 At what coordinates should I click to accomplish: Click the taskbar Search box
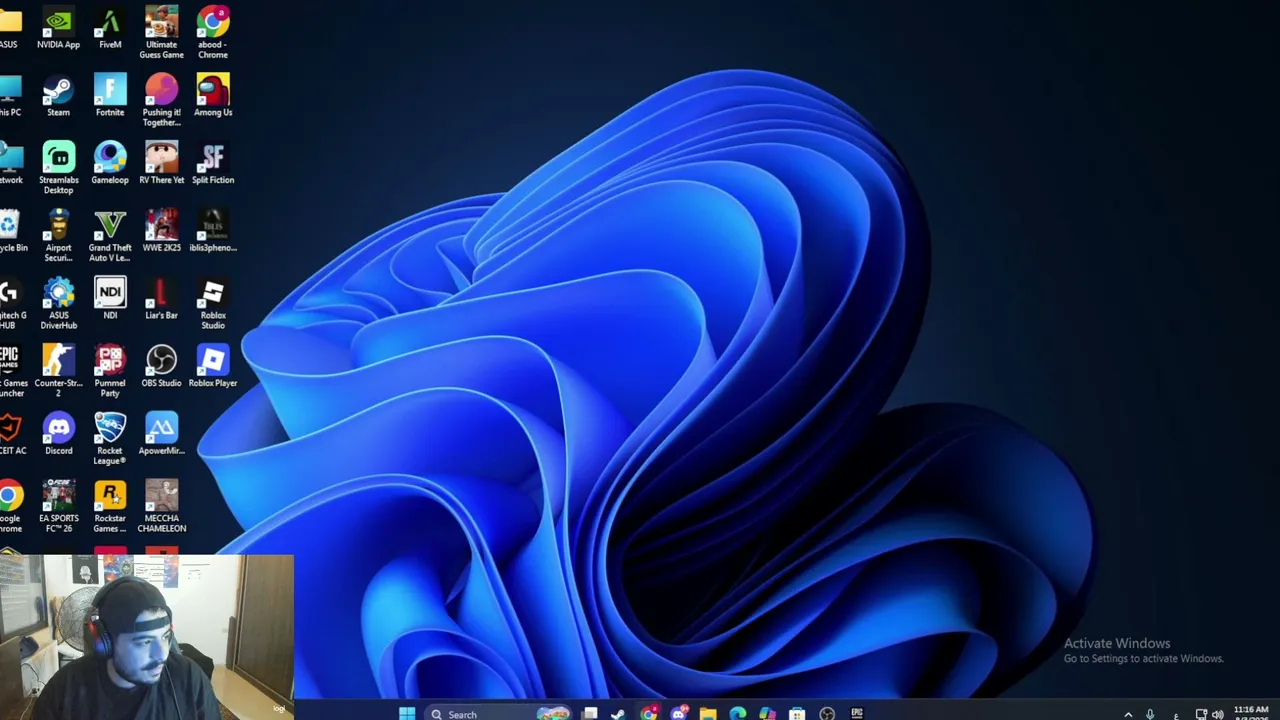[x=498, y=713]
